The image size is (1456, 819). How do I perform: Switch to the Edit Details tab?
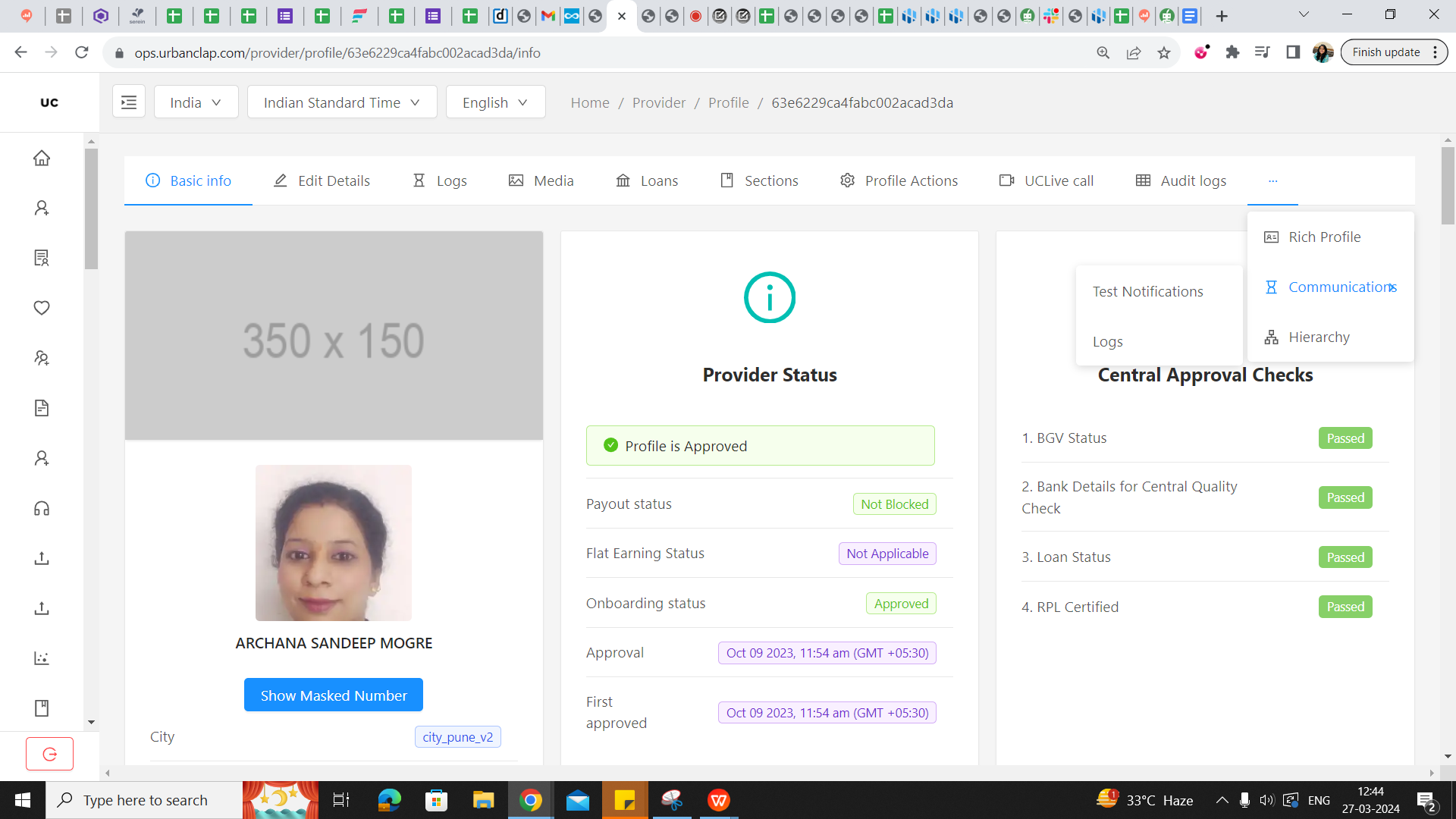(x=322, y=180)
